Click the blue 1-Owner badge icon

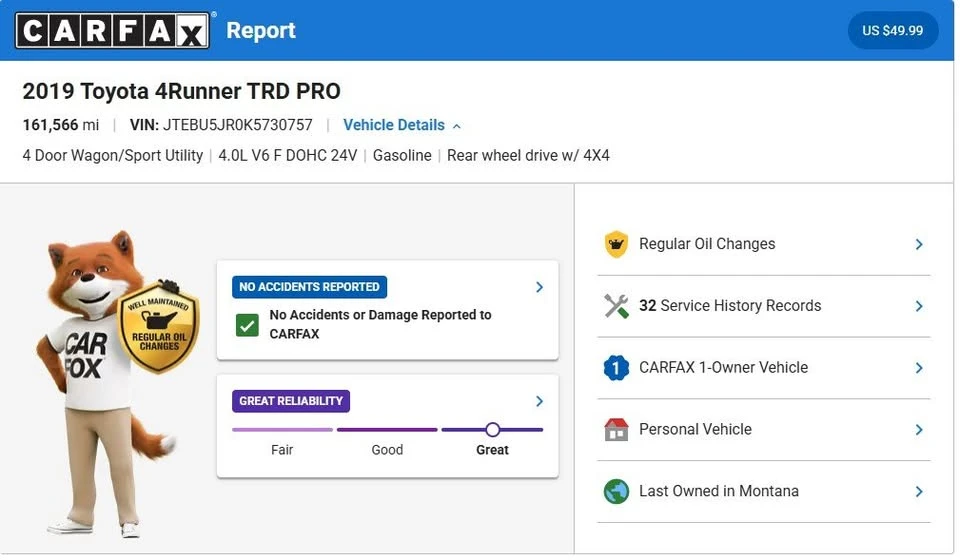pyautogui.click(x=616, y=368)
